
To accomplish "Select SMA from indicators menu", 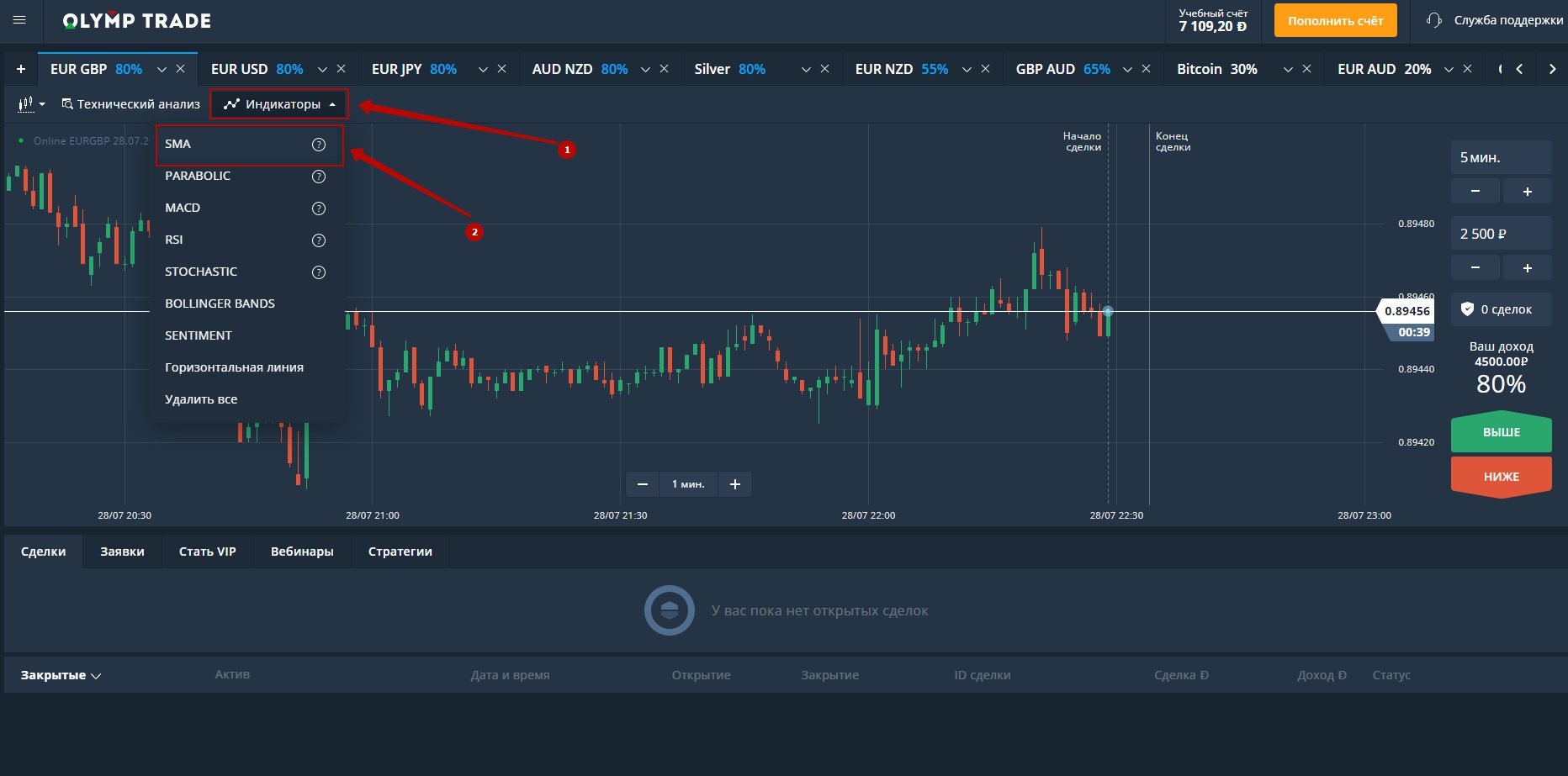I will [x=249, y=145].
